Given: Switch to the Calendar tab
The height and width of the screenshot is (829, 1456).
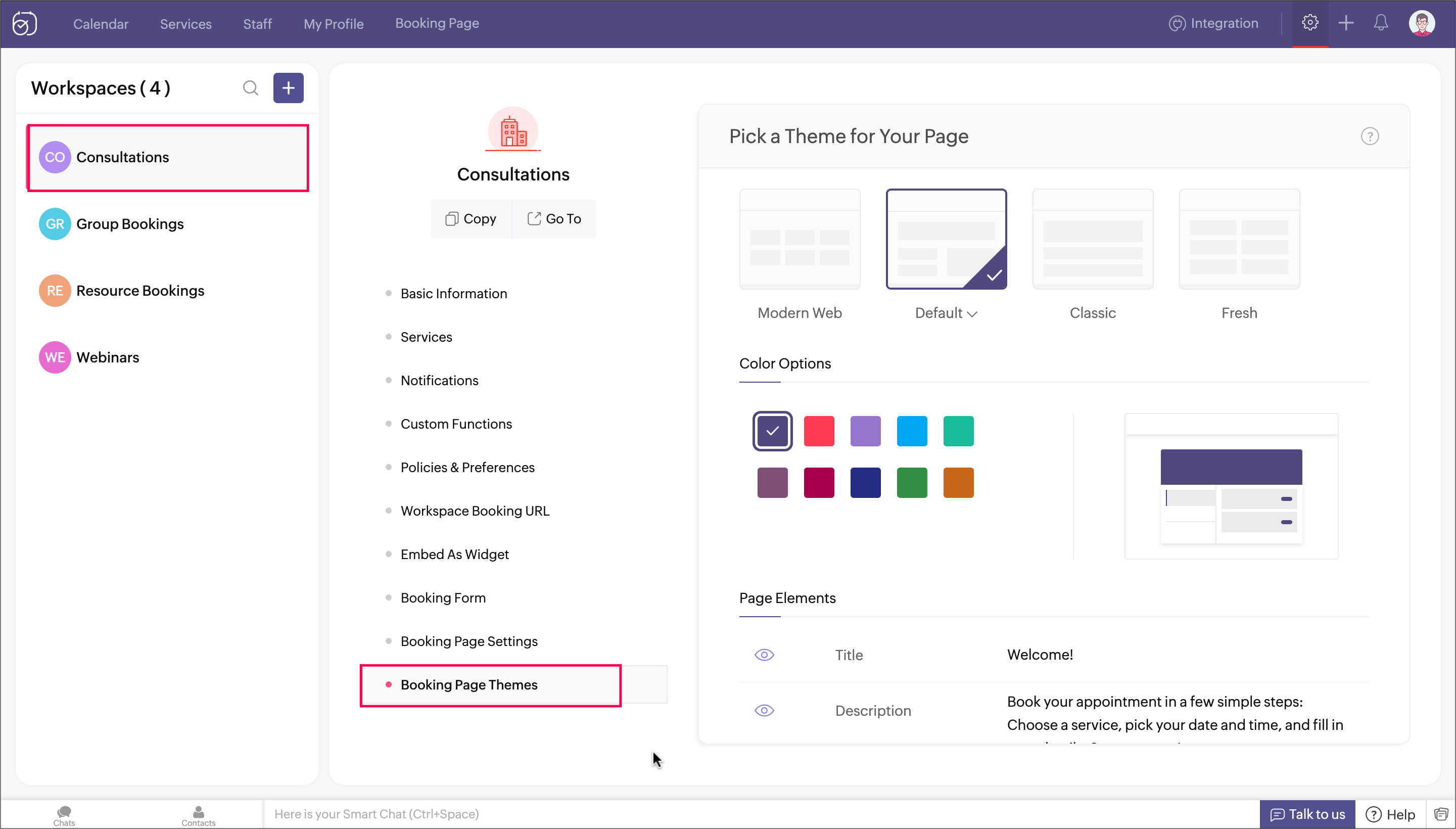Looking at the screenshot, I should pos(101,24).
